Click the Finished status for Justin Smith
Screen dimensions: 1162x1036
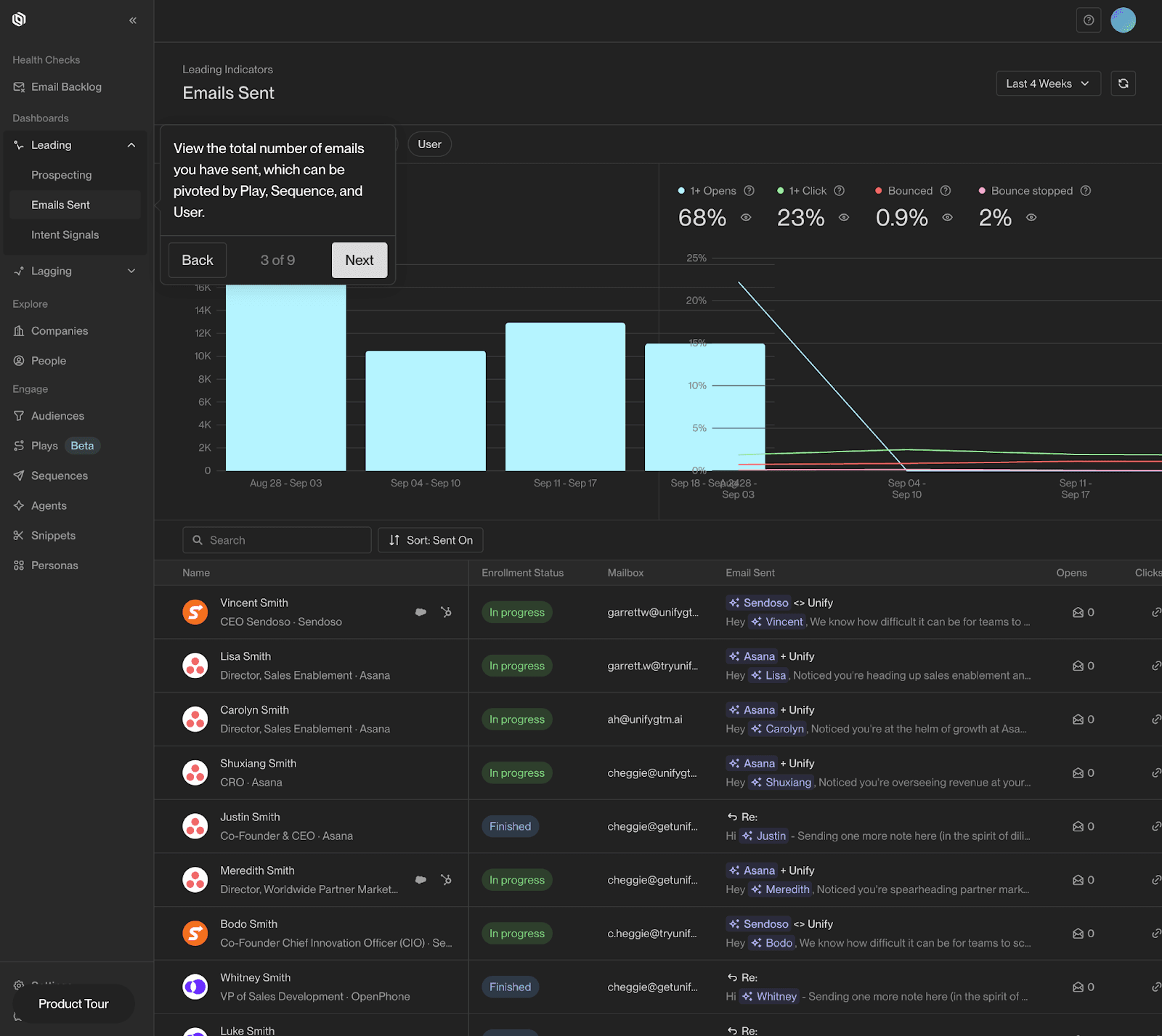point(511,827)
